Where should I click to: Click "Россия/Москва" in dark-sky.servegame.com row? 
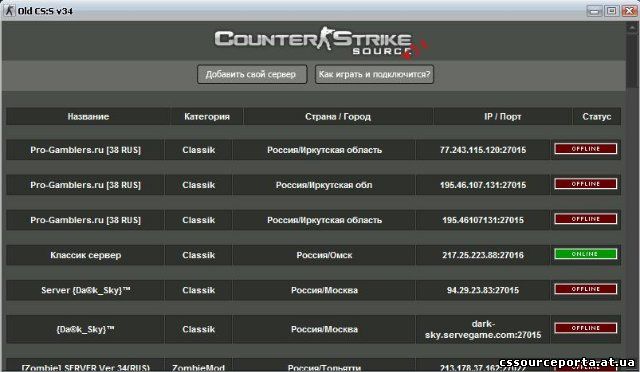tap(324, 329)
